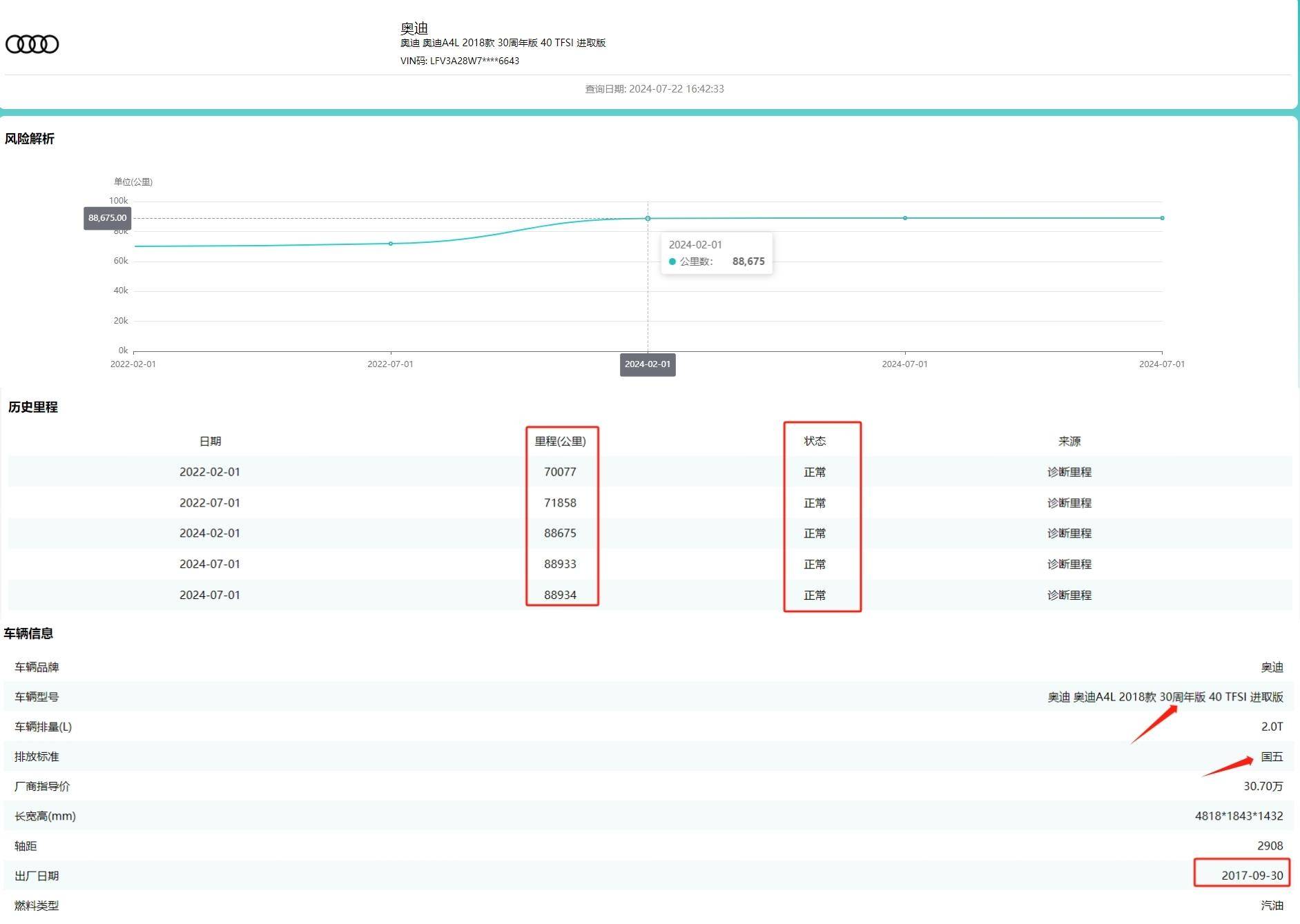
Task: Click the 2.0T displacement value
Action: 1272,727
